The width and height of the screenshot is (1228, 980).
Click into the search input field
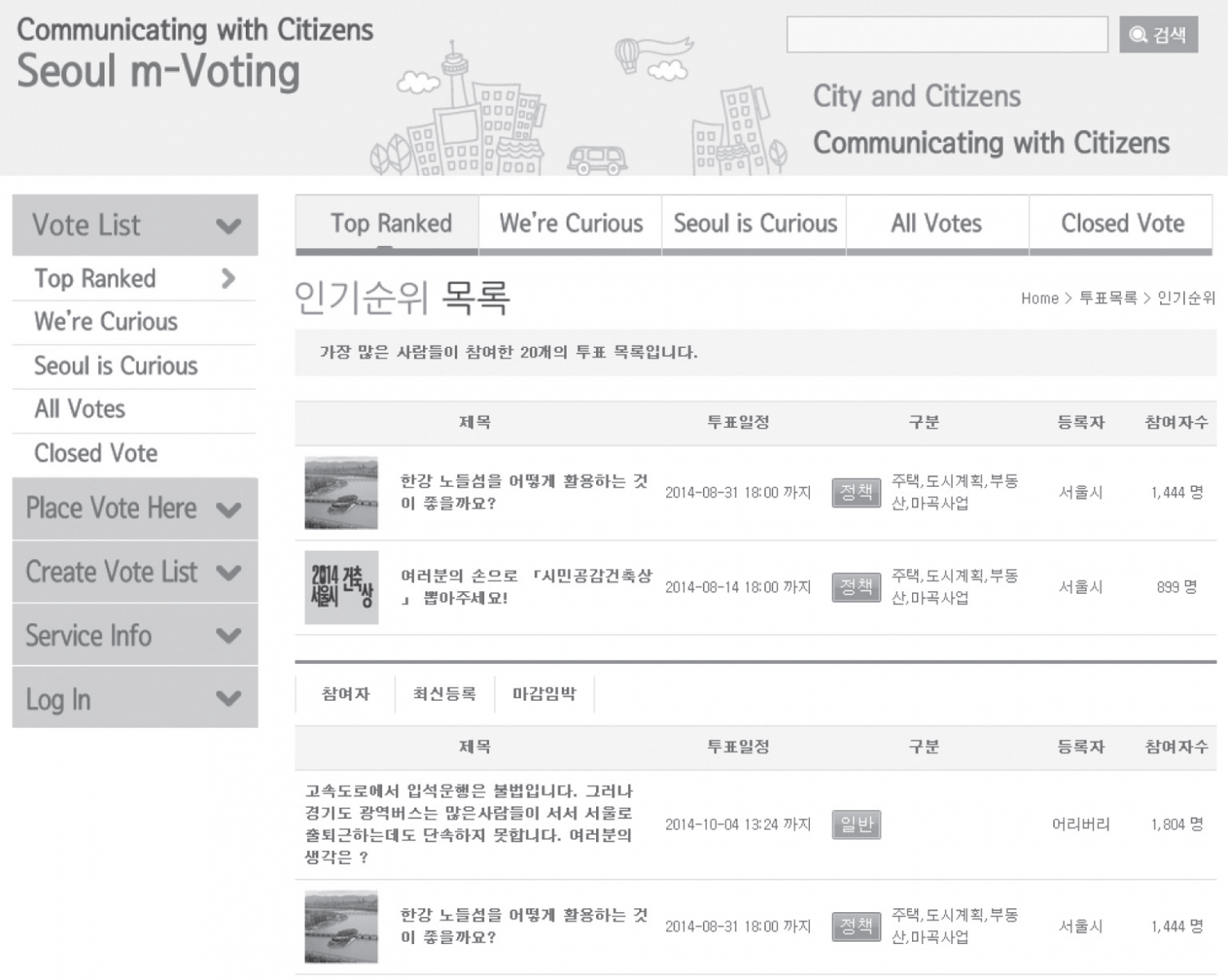[x=946, y=34]
